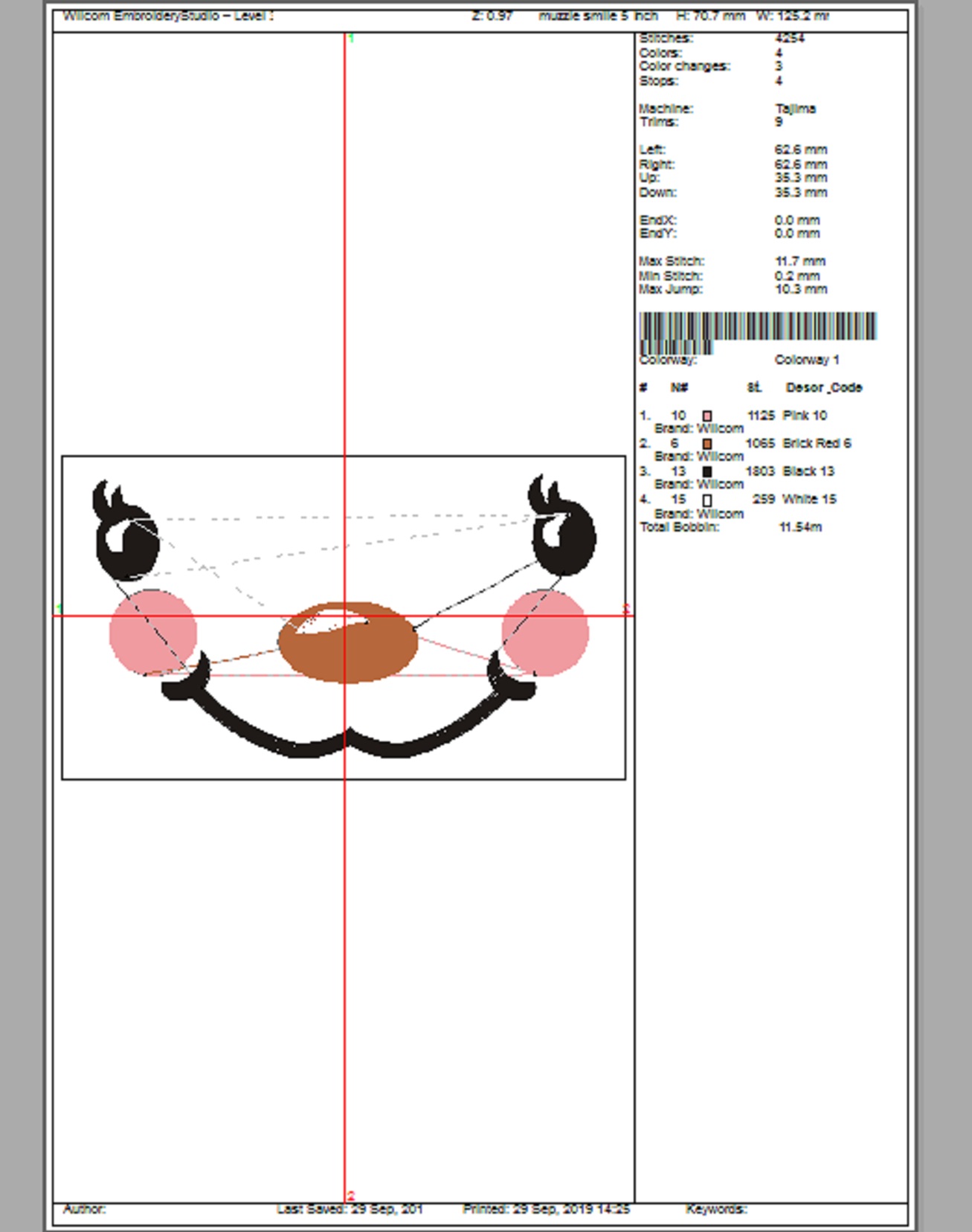
Task: Click the 'Stitches:' label
Action: 666,38
